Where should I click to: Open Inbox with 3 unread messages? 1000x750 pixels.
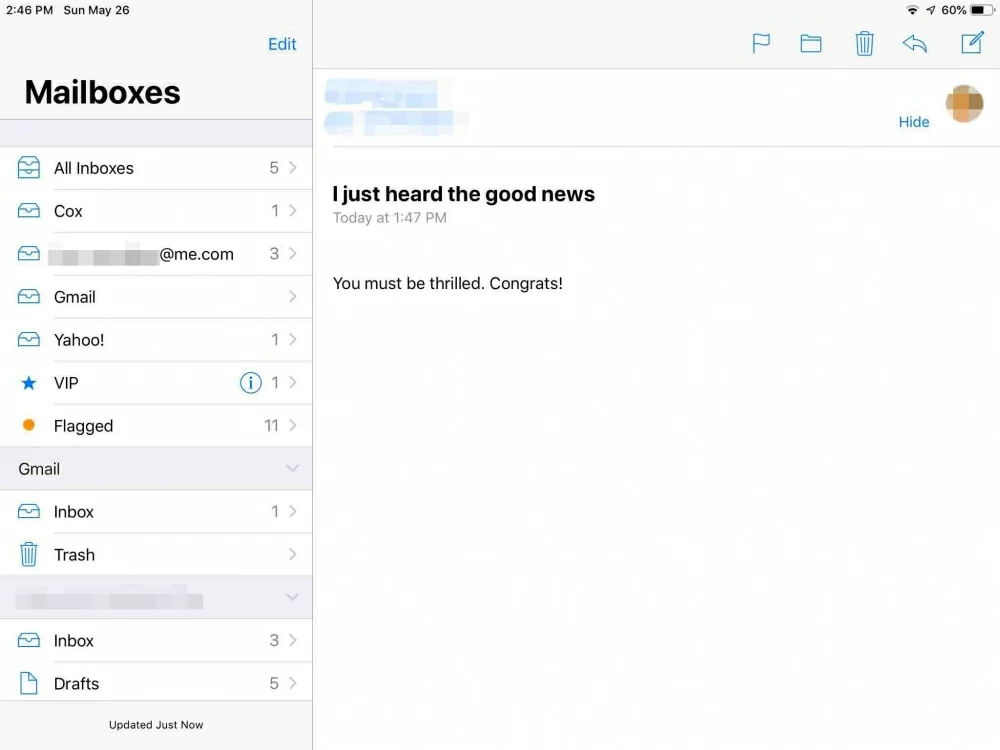click(x=156, y=640)
